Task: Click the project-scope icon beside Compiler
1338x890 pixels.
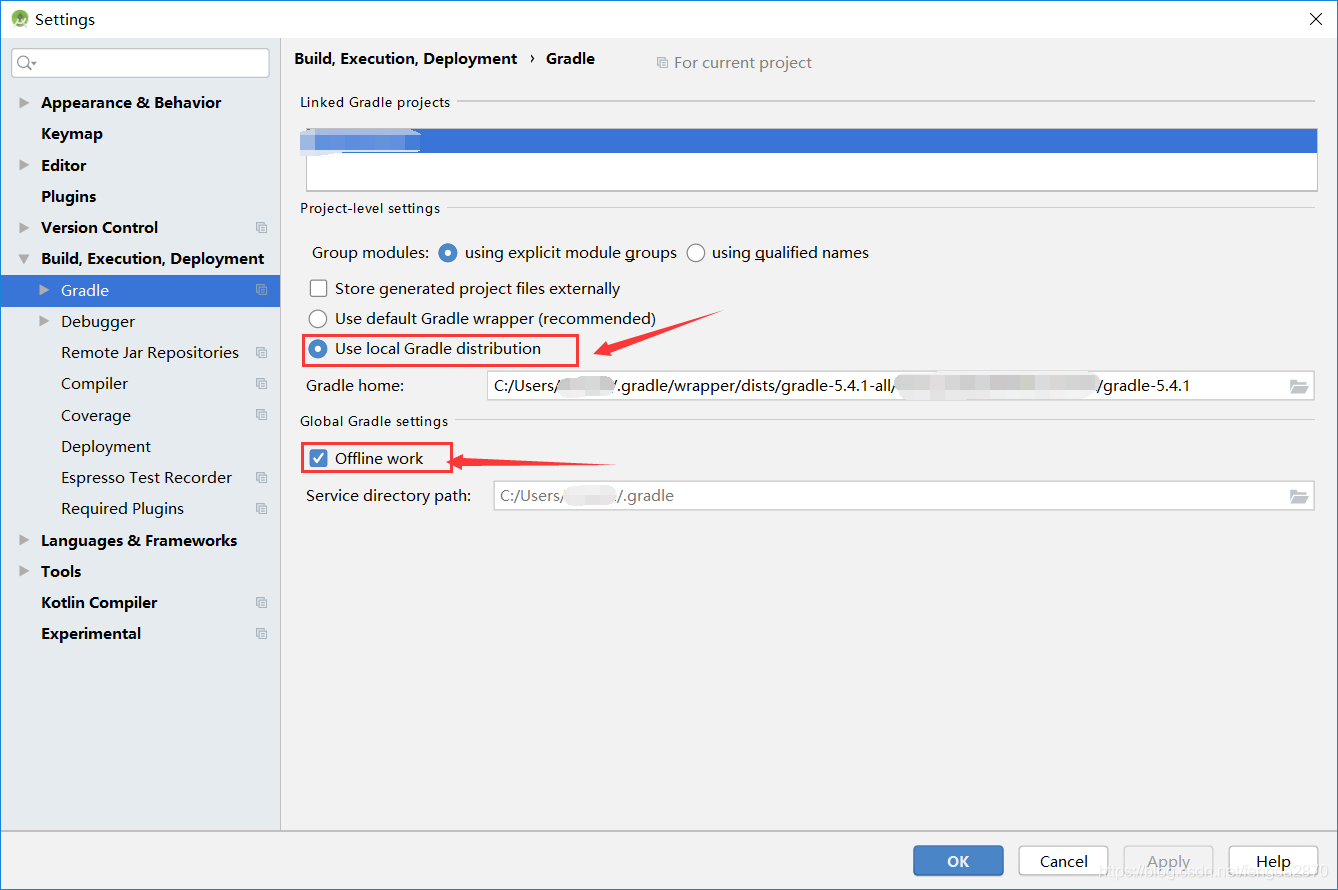Action: pos(262,384)
